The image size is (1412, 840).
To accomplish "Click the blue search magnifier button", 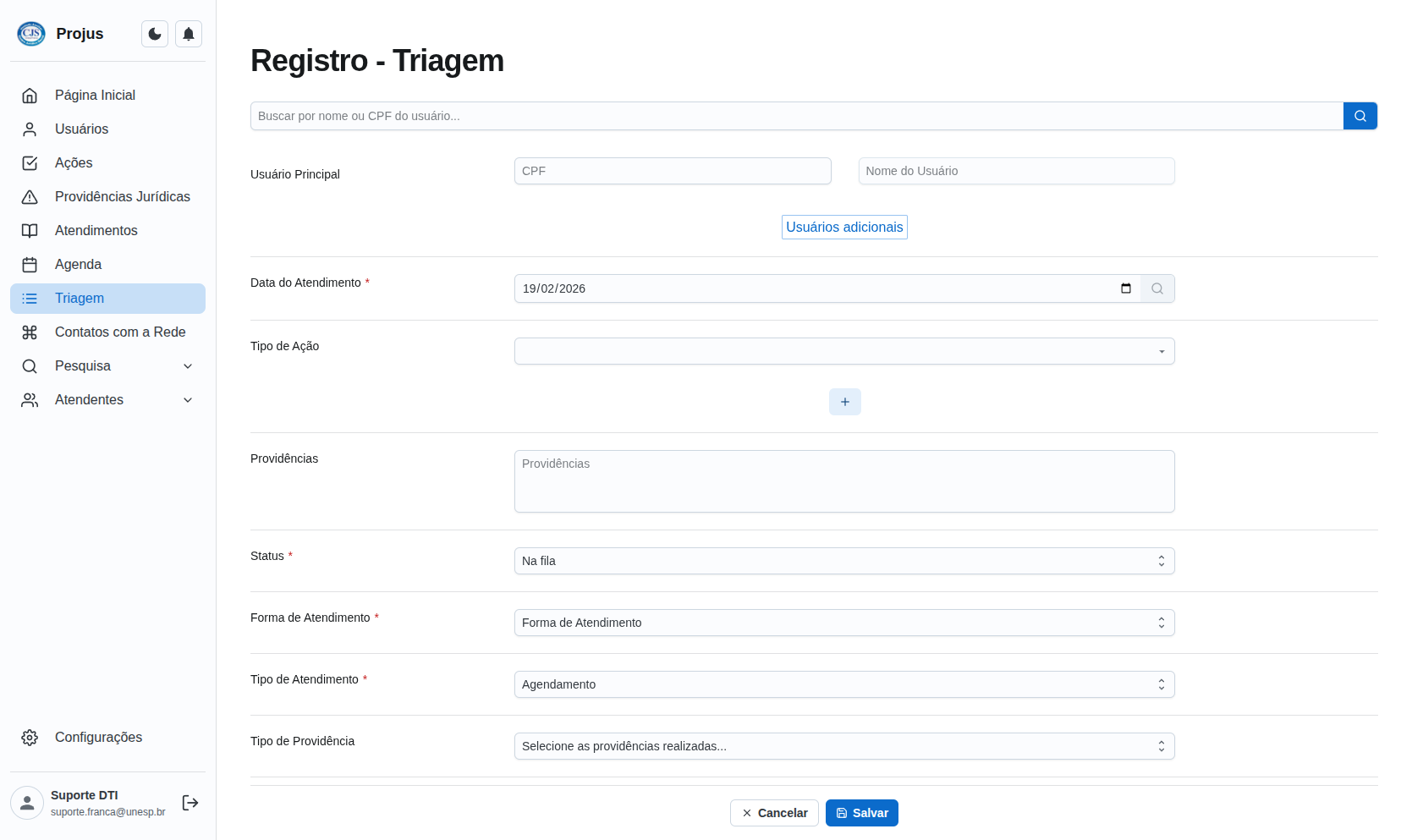I will pos(1360,116).
